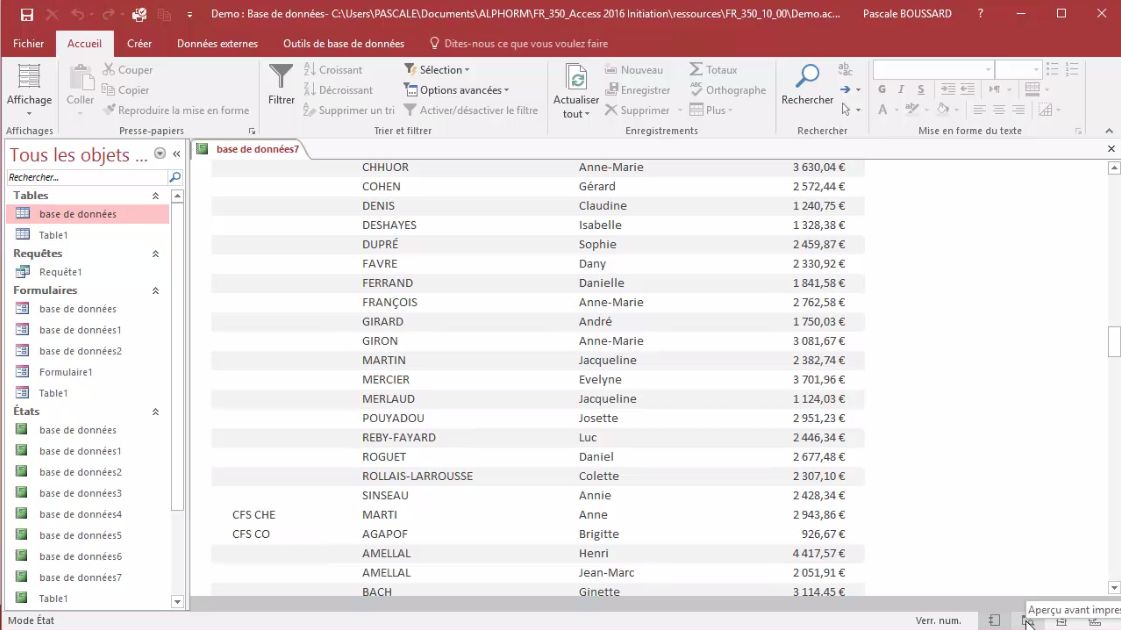
Task: Open the Supprimer dropdown arrow
Action: [680, 110]
